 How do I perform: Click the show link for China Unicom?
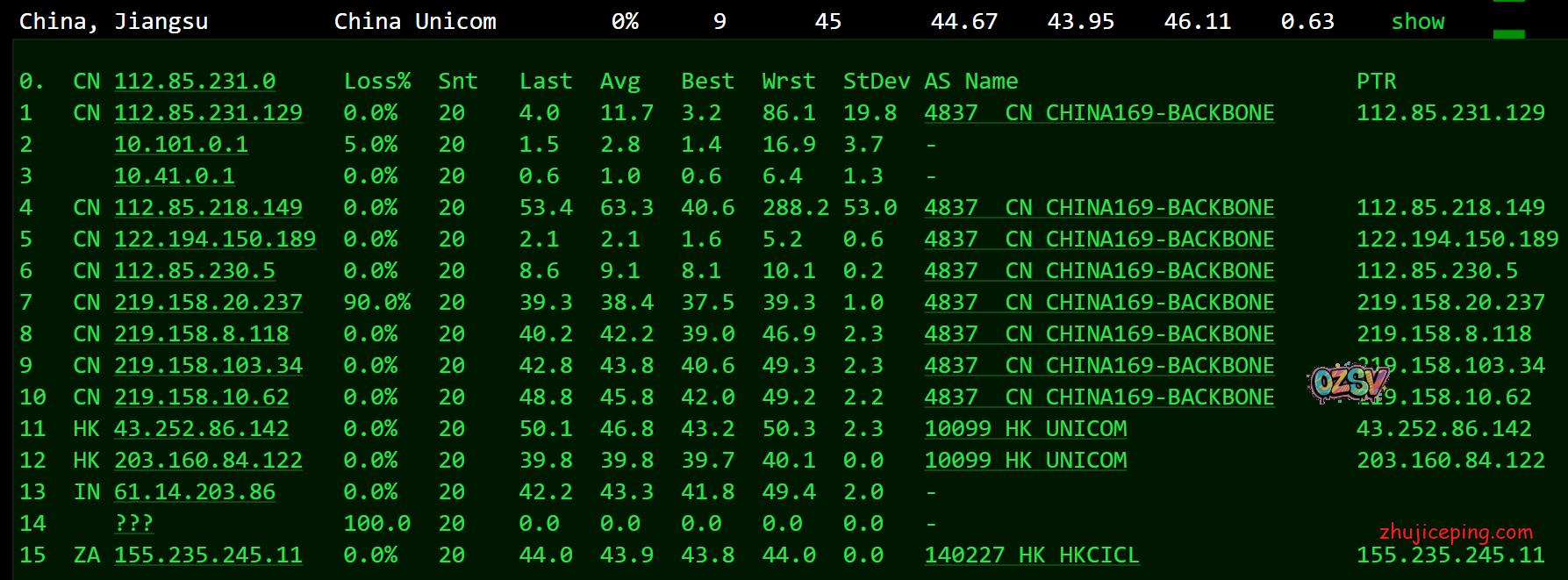pyautogui.click(x=1417, y=22)
